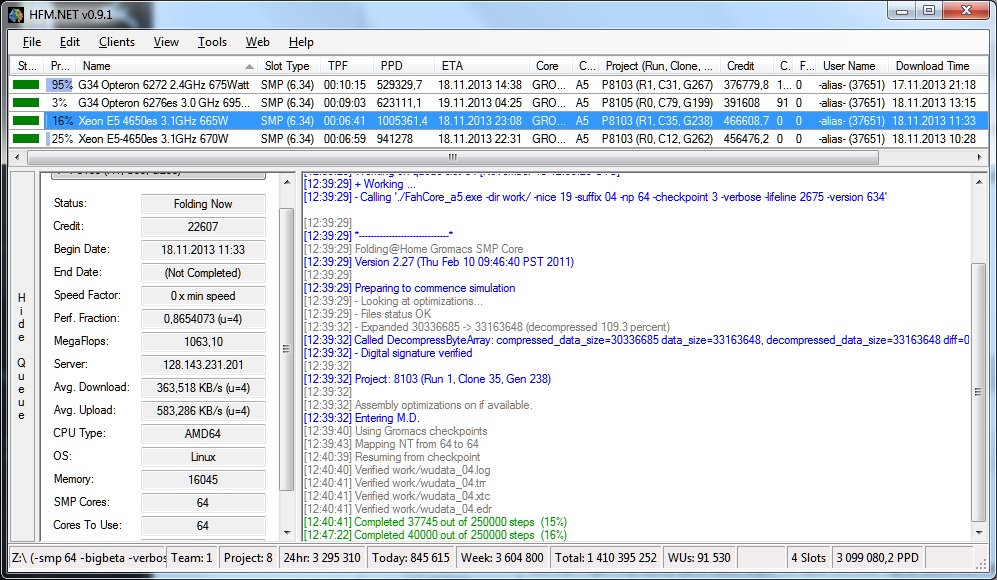Image resolution: width=997 pixels, height=580 pixels.
Task: Select the Xeon E5-4650es 3.1GHz 670W row
Action: tap(498, 138)
